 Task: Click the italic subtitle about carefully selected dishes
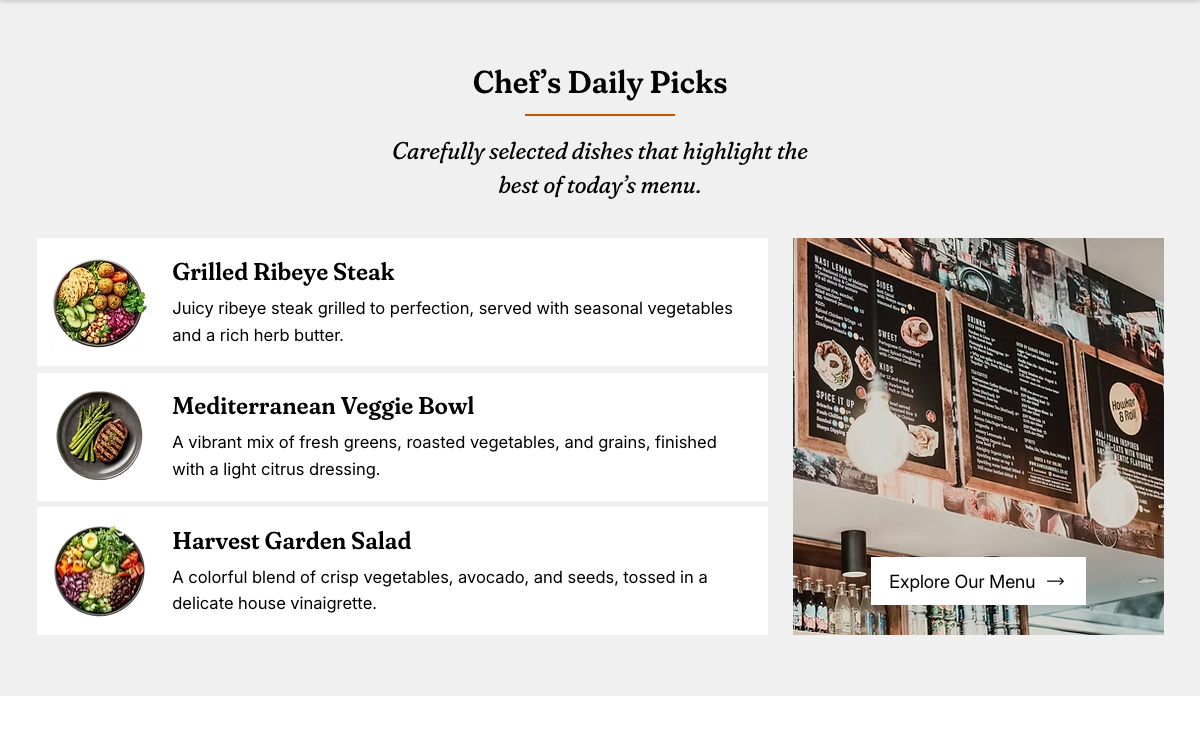600,168
